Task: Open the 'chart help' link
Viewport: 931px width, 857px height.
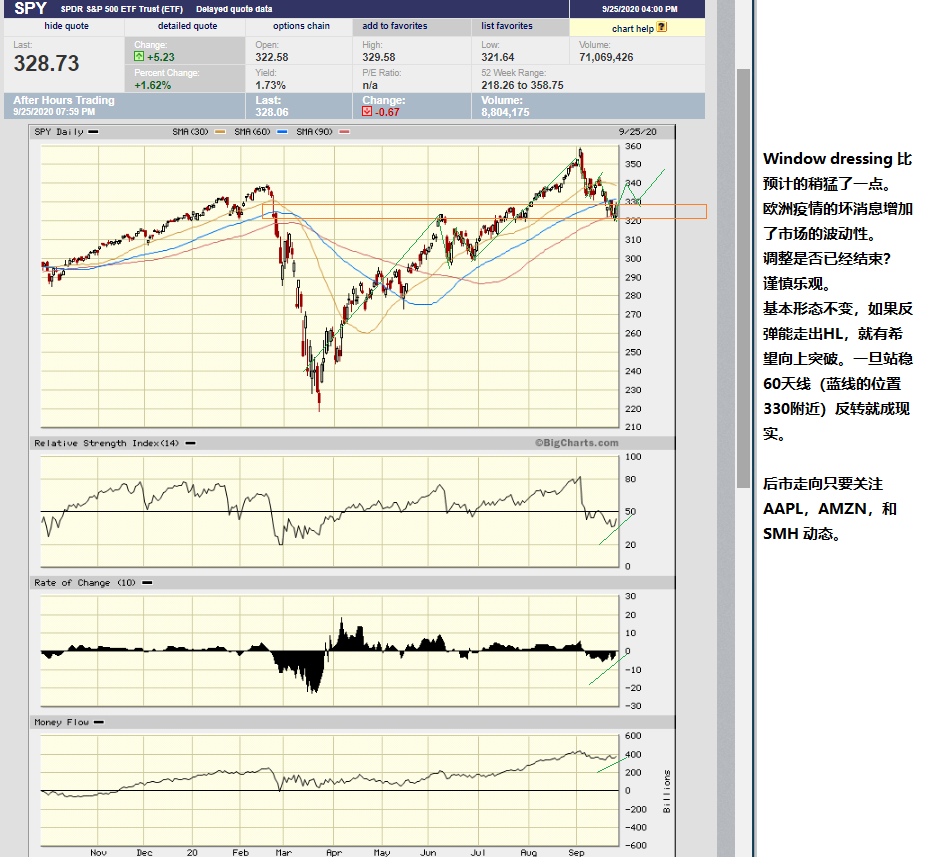Action: (632, 29)
